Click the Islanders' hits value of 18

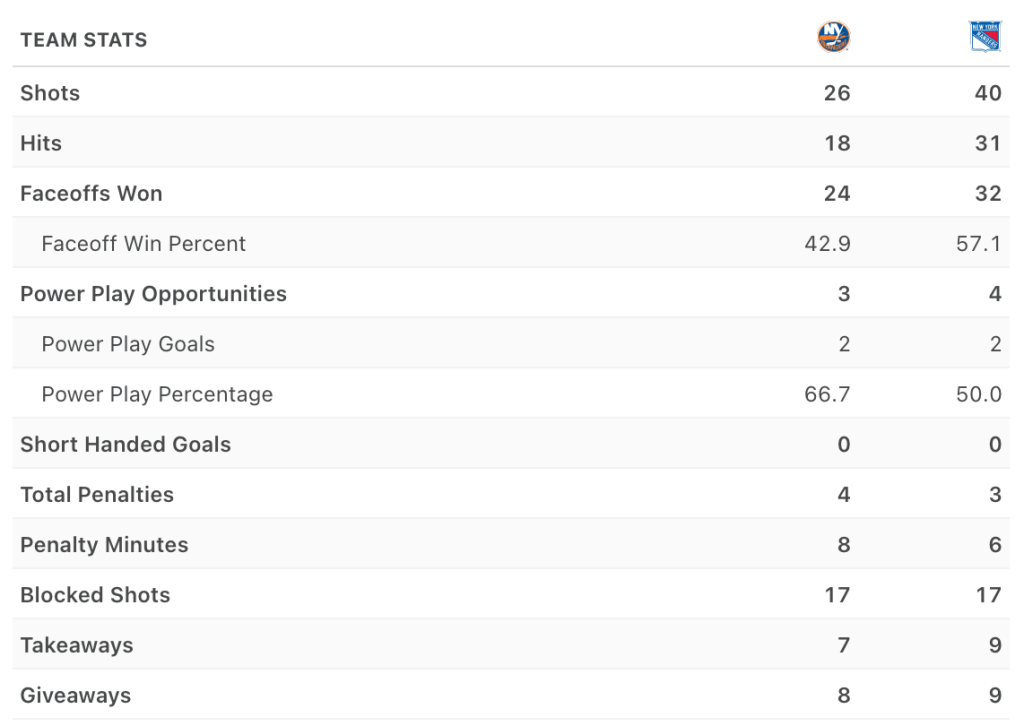pyautogui.click(x=837, y=143)
